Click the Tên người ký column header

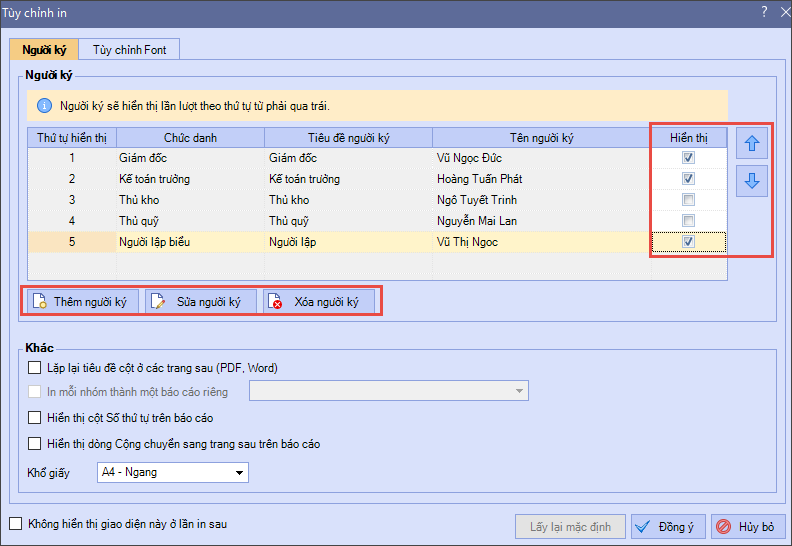coord(542,137)
